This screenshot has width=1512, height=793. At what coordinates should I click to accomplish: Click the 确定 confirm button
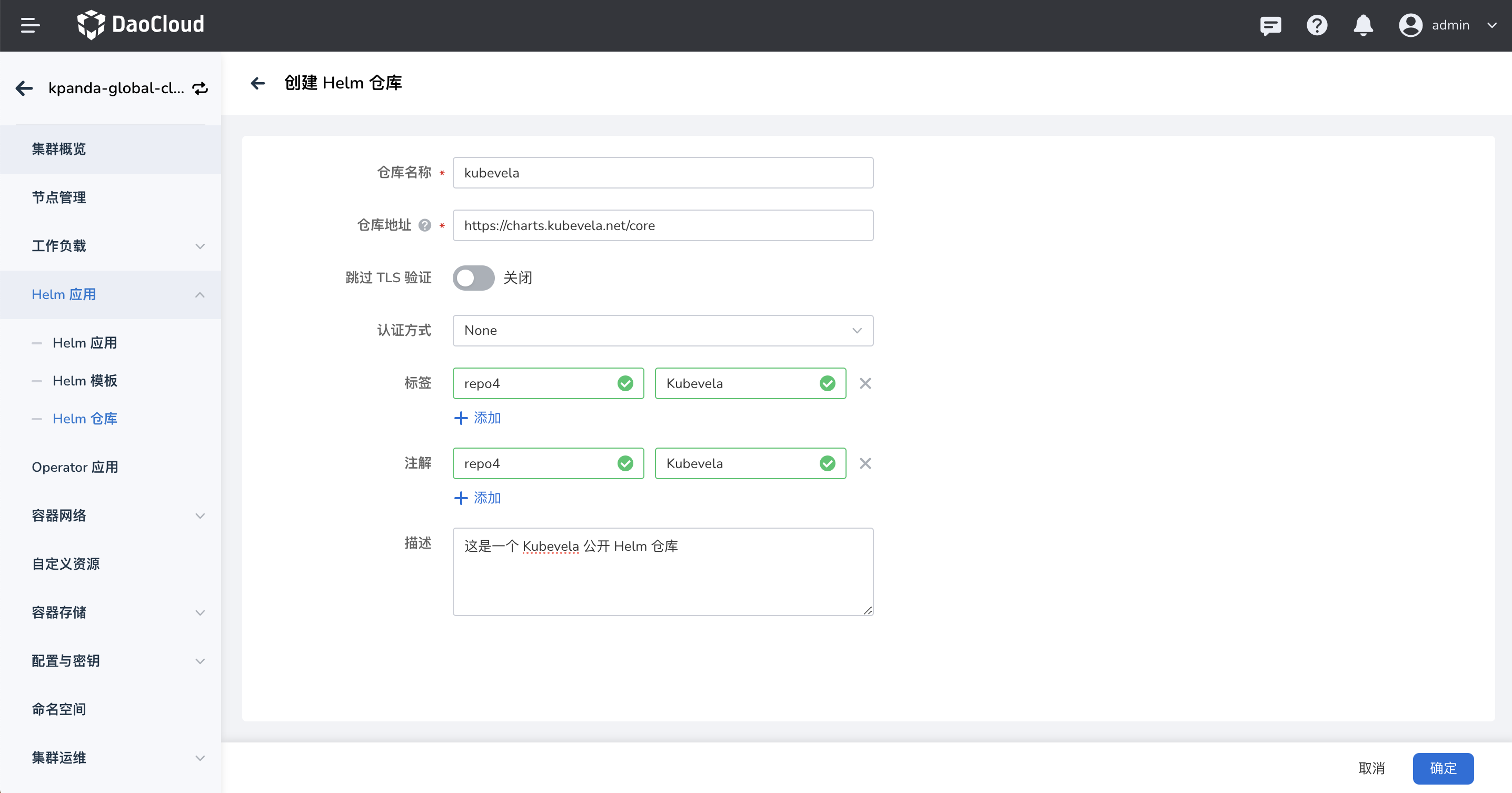(x=1442, y=768)
